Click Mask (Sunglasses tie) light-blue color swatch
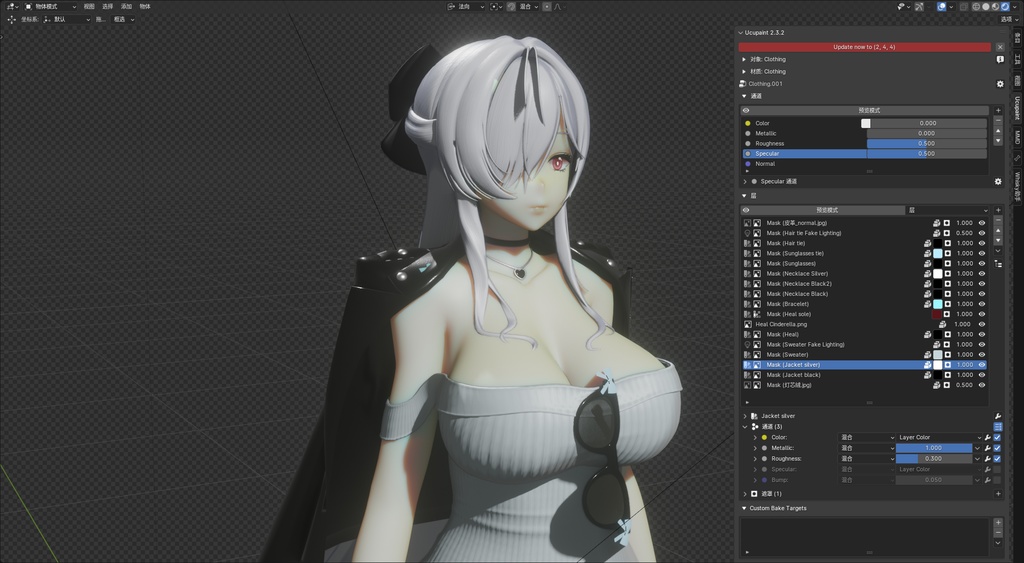The height and width of the screenshot is (563, 1024). pos(938,253)
